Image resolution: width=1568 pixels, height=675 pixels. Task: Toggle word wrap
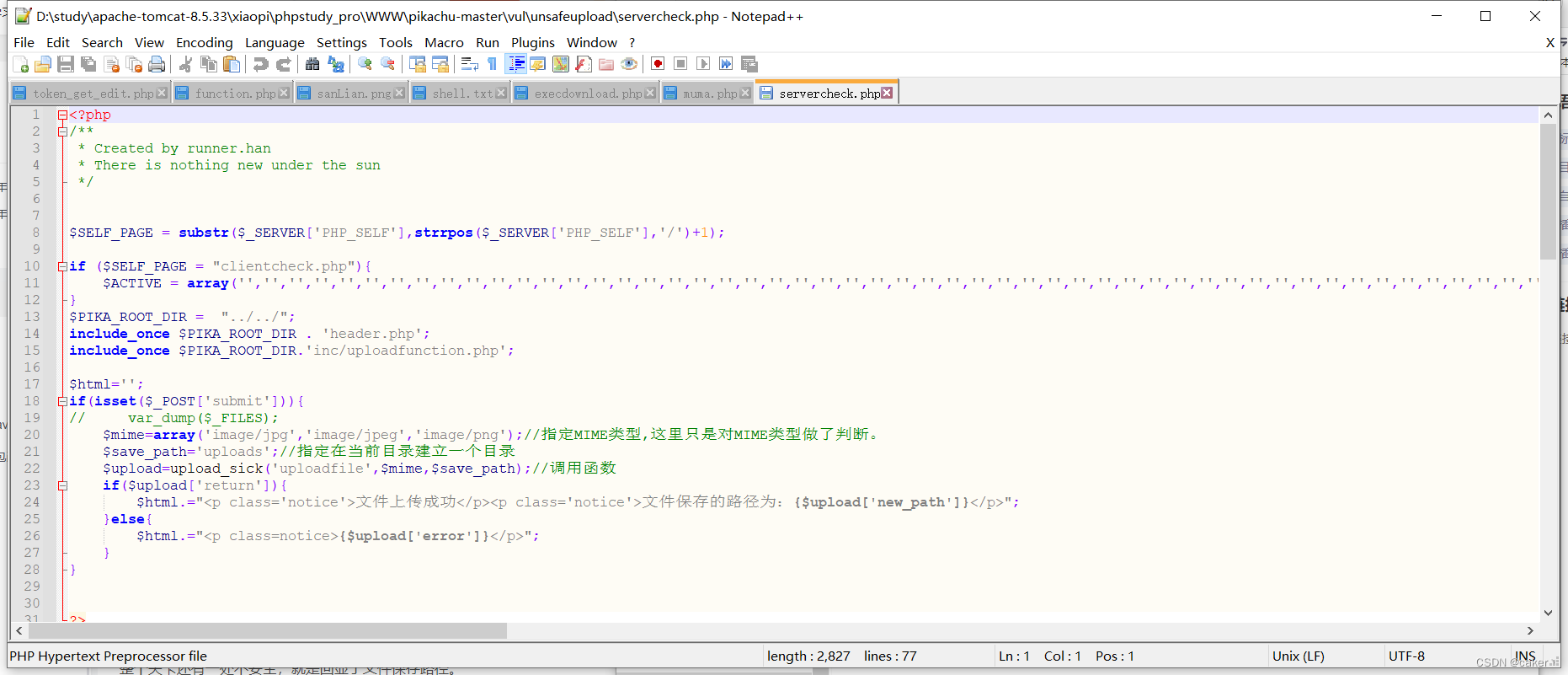point(469,64)
